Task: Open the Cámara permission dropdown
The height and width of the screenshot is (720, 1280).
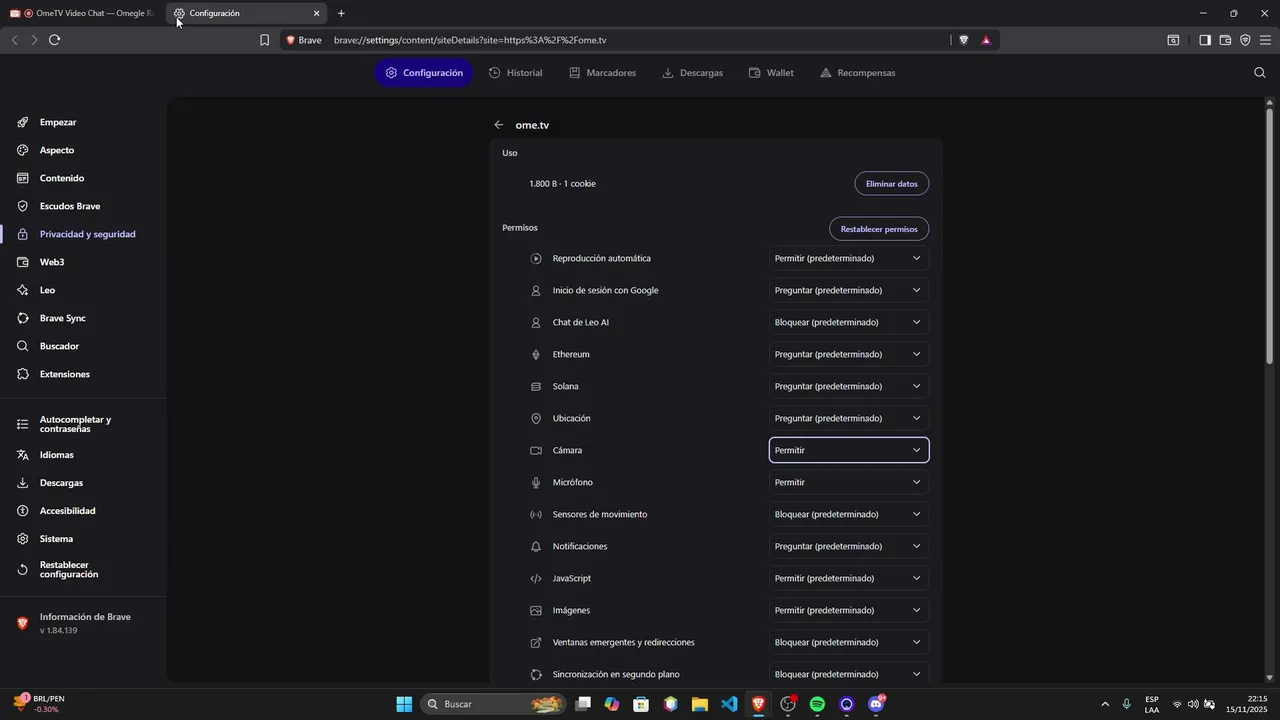Action: point(849,450)
